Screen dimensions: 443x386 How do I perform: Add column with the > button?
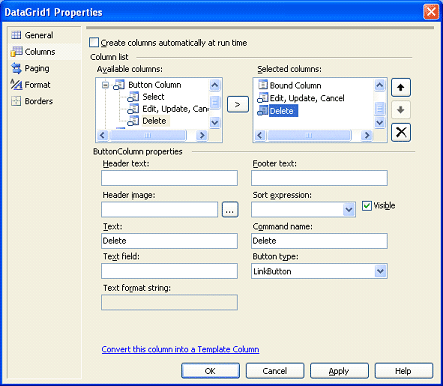coord(238,104)
